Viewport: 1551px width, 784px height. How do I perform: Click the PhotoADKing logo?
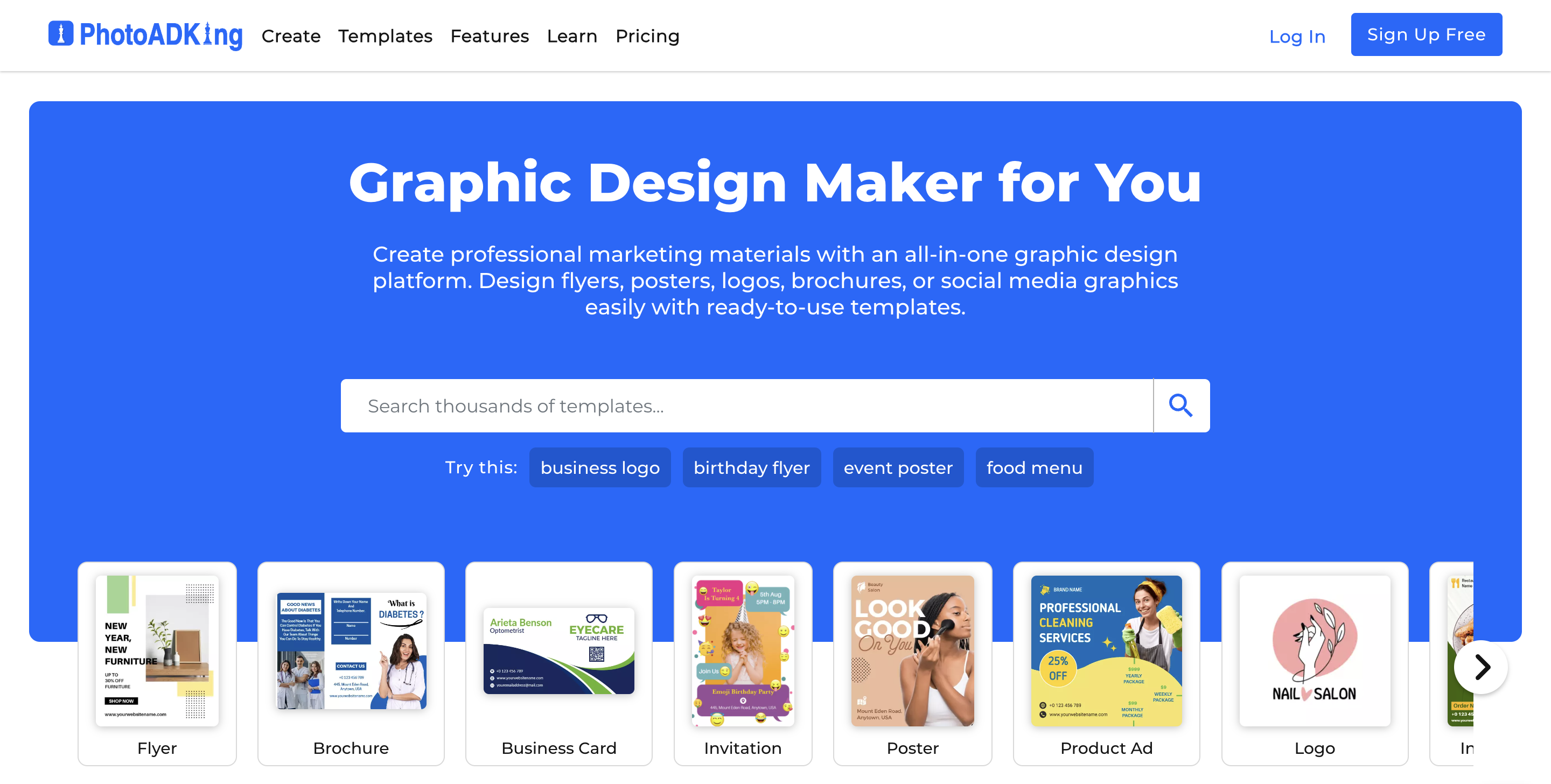[x=145, y=35]
